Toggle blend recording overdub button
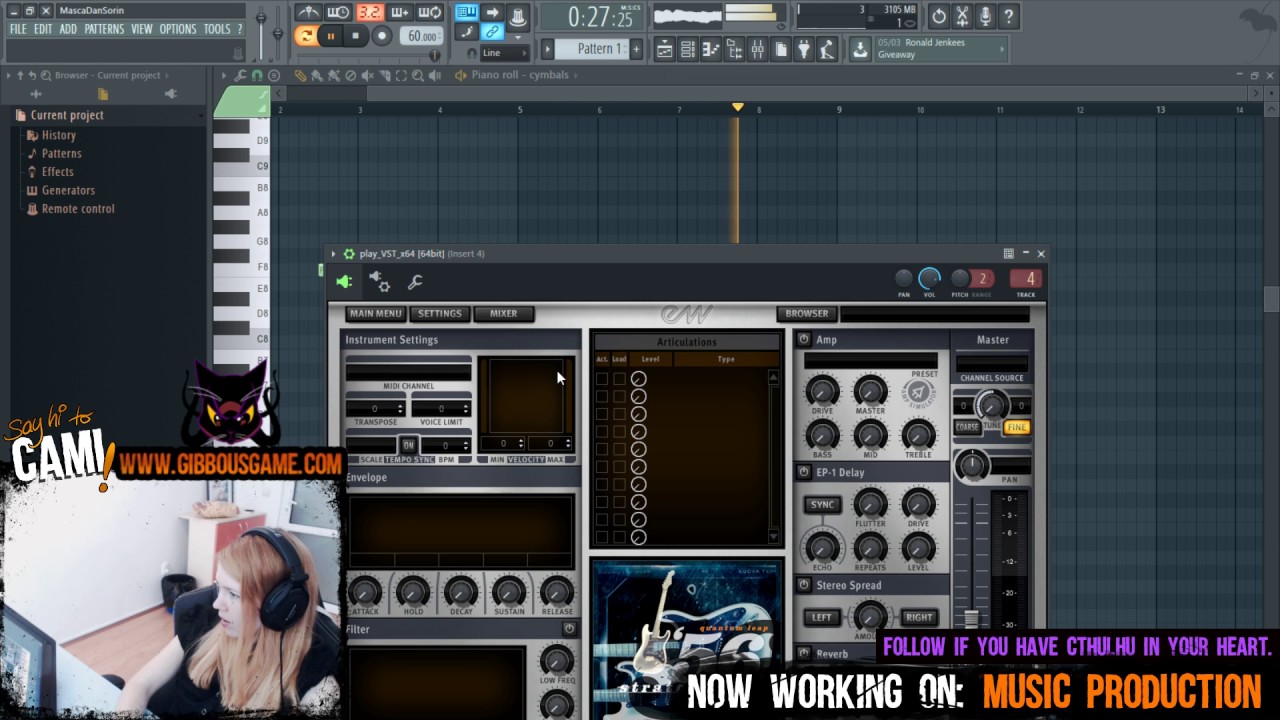 400,13
